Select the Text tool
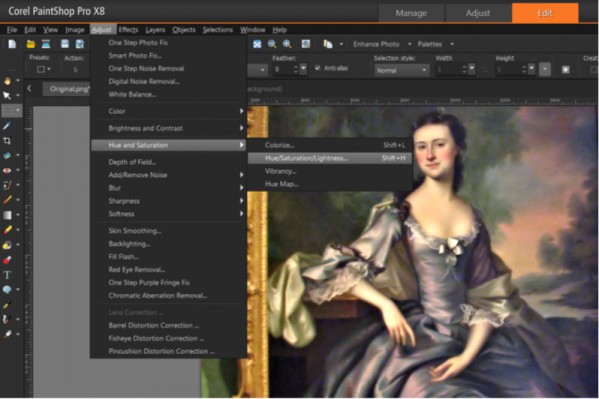The height and width of the screenshot is (399, 599). pyautogui.click(x=7, y=275)
